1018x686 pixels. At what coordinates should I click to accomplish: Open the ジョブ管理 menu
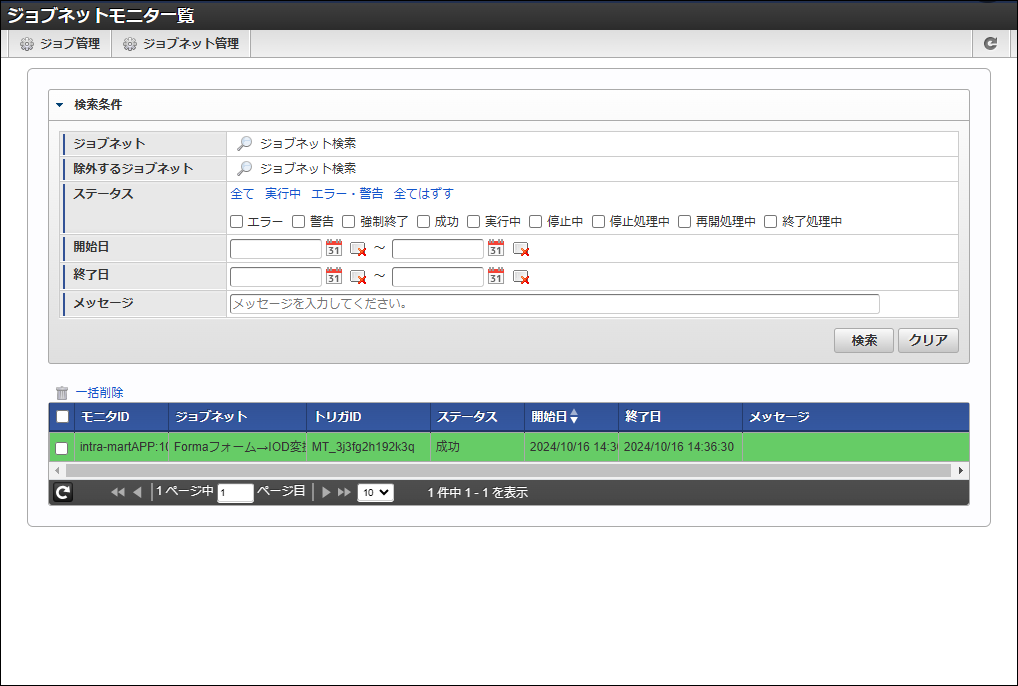pyautogui.click(x=60, y=43)
